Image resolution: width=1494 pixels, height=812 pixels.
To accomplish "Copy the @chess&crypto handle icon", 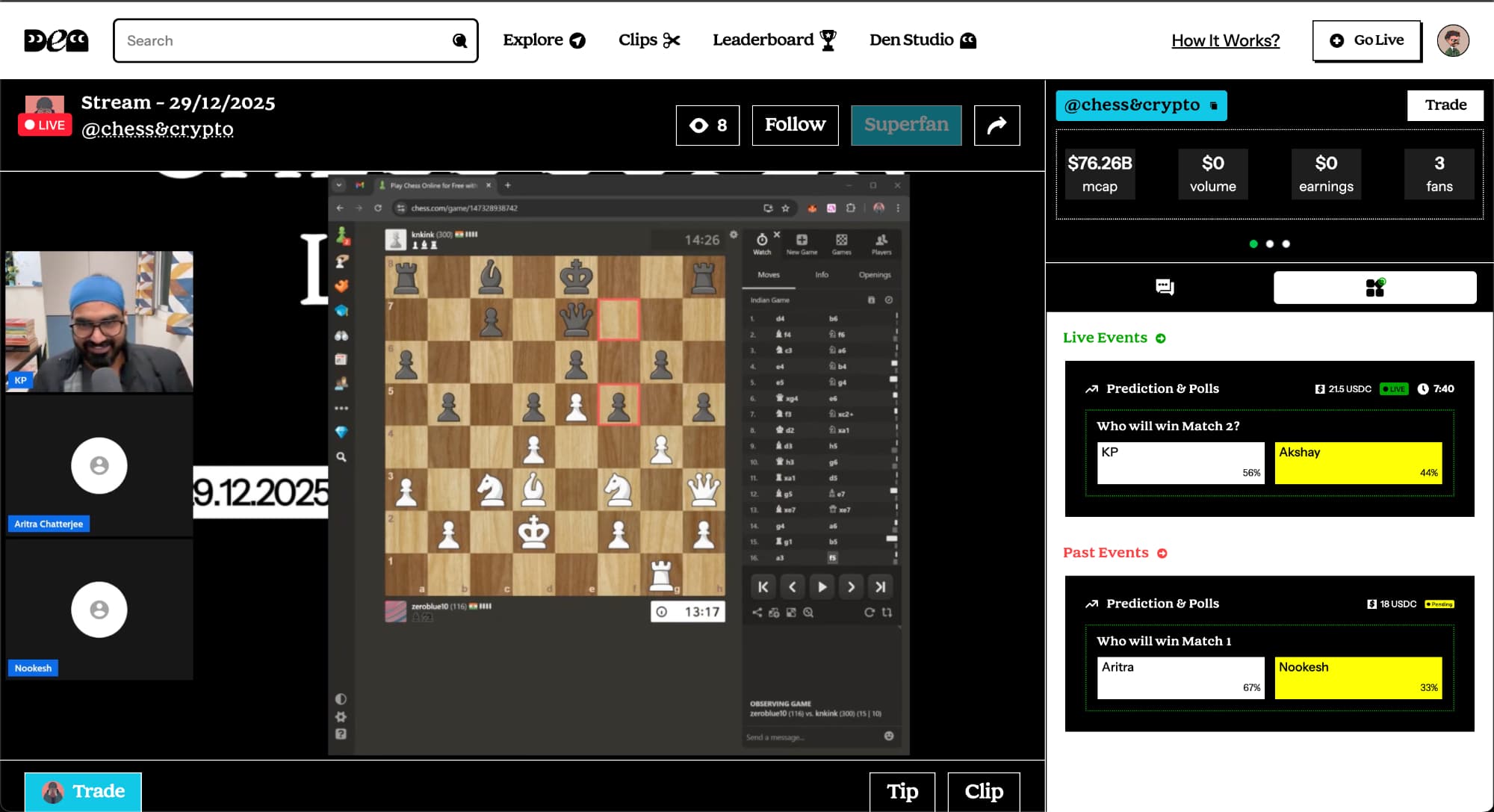I will [x=1214, y=106].
